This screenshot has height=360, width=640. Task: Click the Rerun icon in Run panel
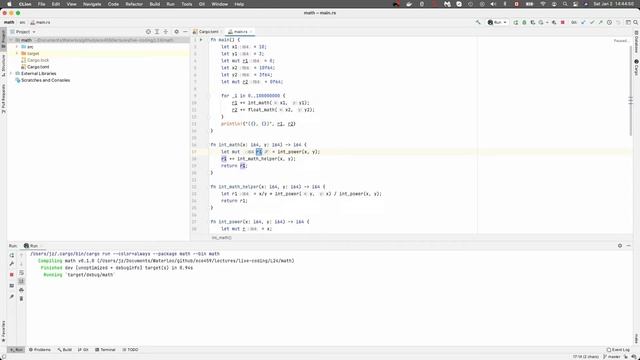coord(11,255)
